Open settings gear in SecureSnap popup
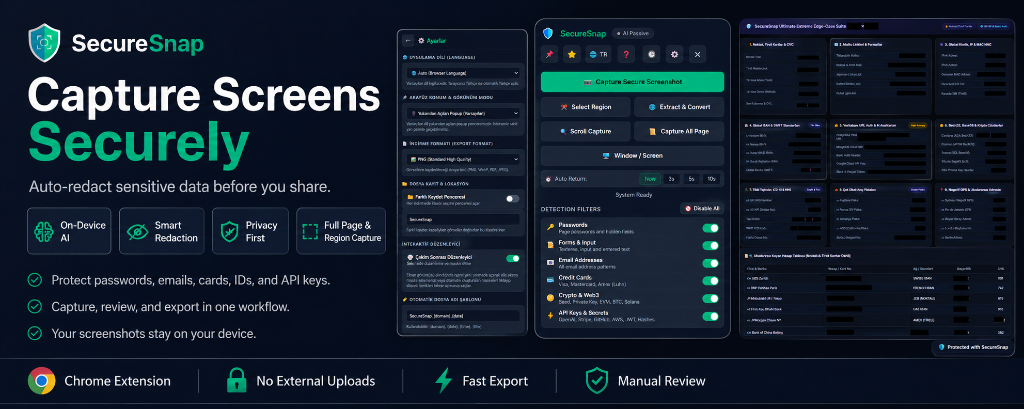Screen dimensions: 1024x409 click(675, 55)
